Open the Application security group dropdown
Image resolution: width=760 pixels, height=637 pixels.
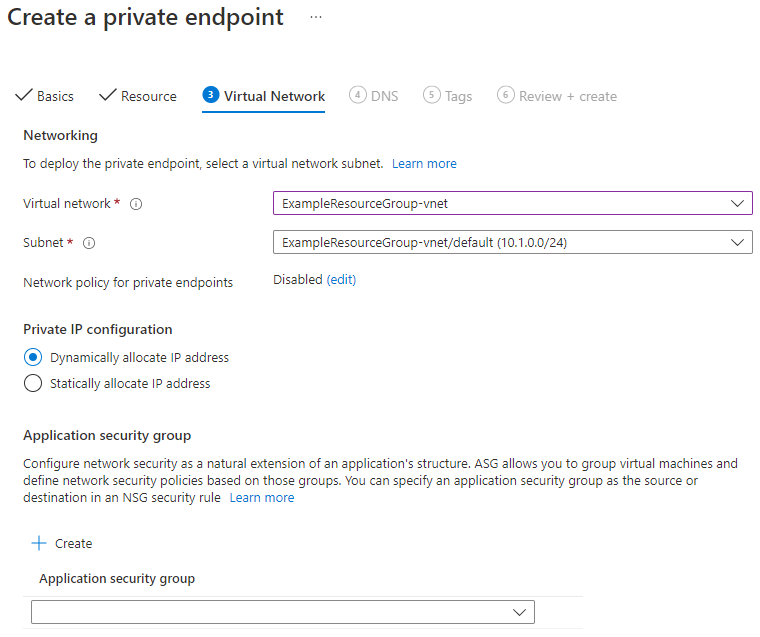coord(283,612)
